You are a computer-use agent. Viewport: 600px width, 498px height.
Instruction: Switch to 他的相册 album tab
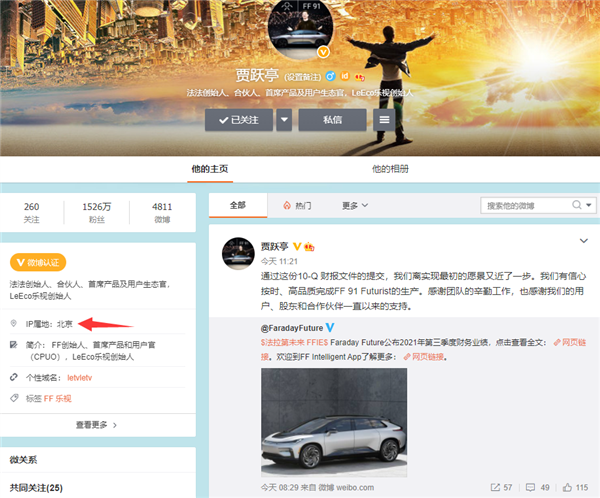pyautogui.click(x=390, y=169)
